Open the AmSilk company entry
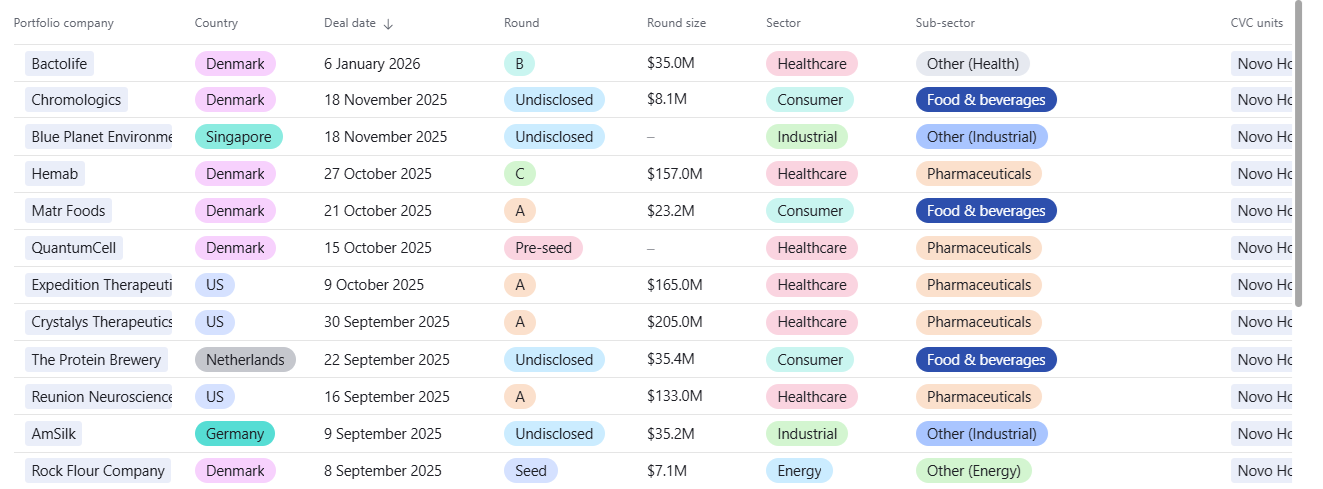1323x489 pixels. click(x=52, y=434)
